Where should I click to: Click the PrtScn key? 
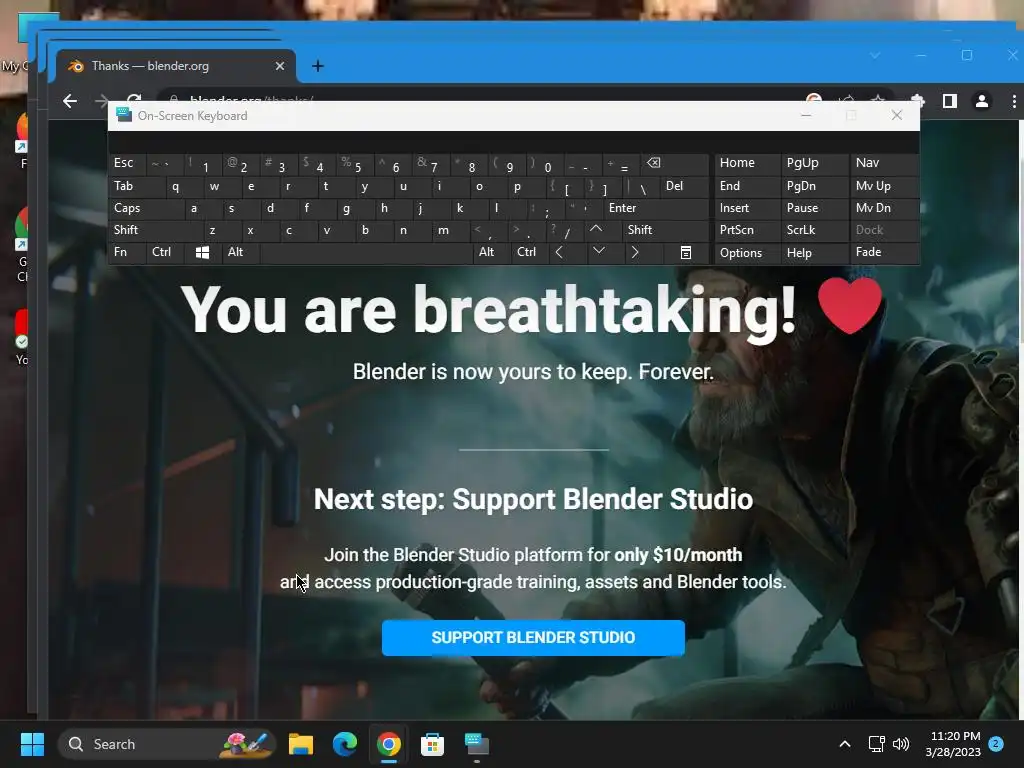[747, 230]
